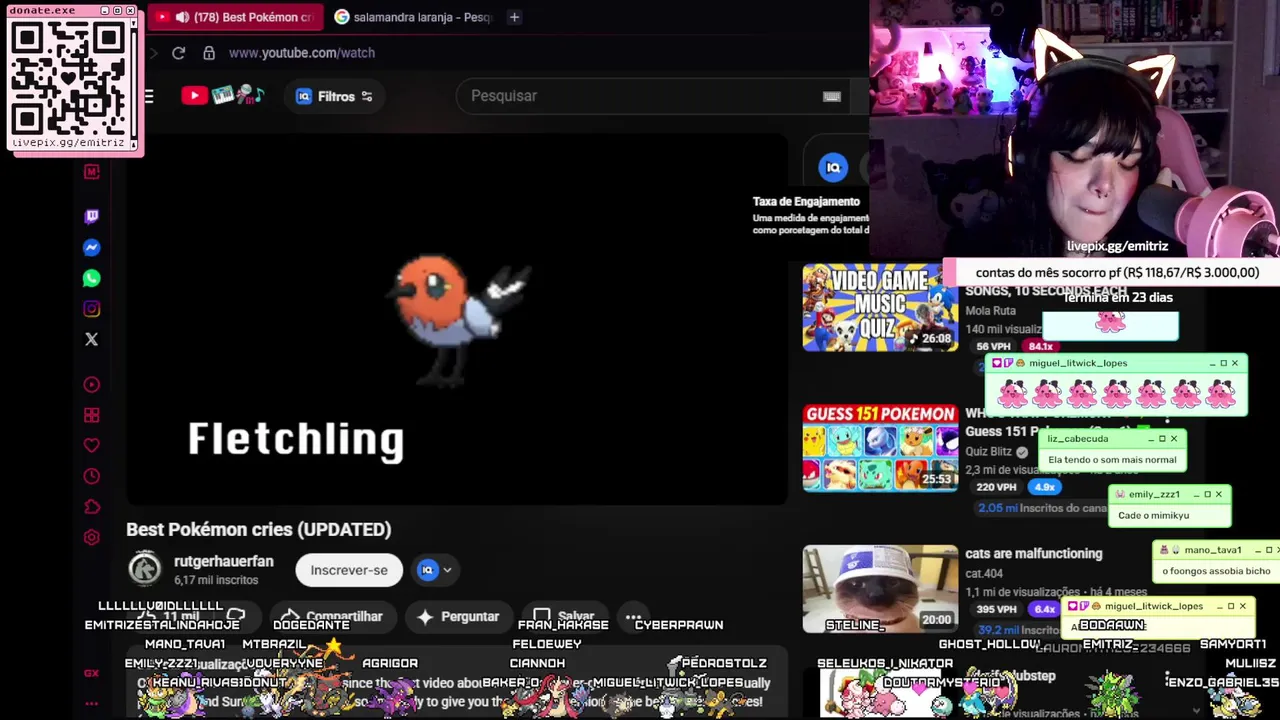Viewport: 1280px width, 720px height.
Task: Open WhatsApp in the browser sidebar
Action: (91, 278)
